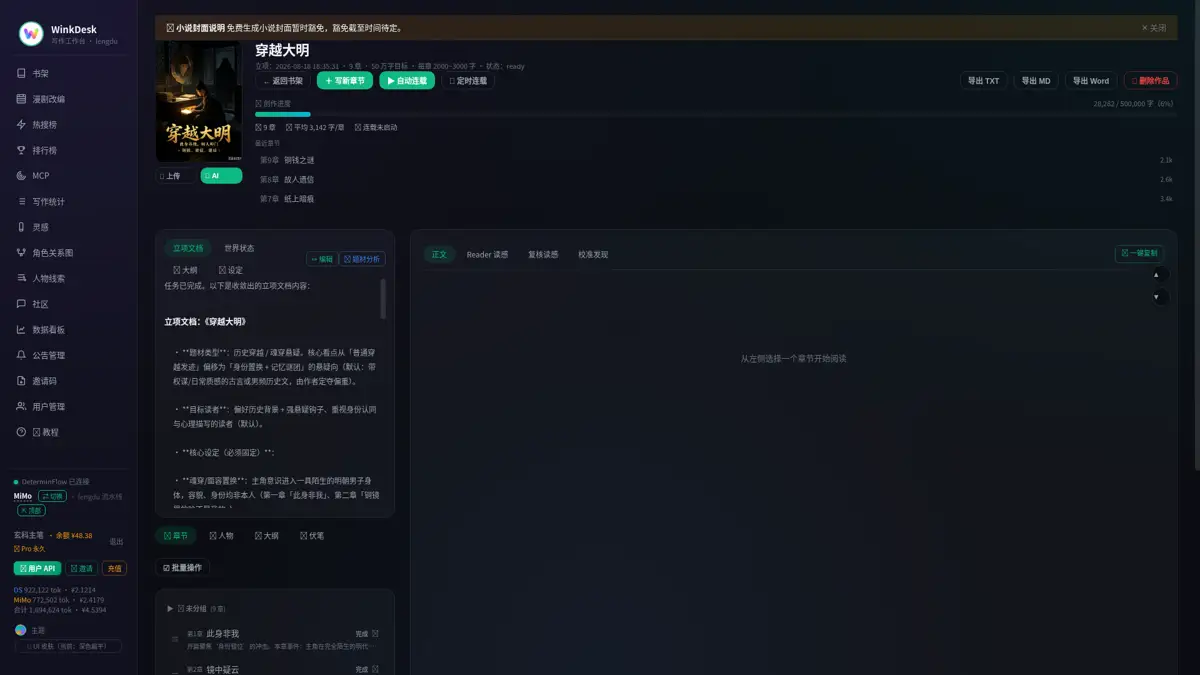The height and width of the screenshot is (675, 1200).
Task: Open chapter 第9章 铜钱之谜
Action: point(714,160)
